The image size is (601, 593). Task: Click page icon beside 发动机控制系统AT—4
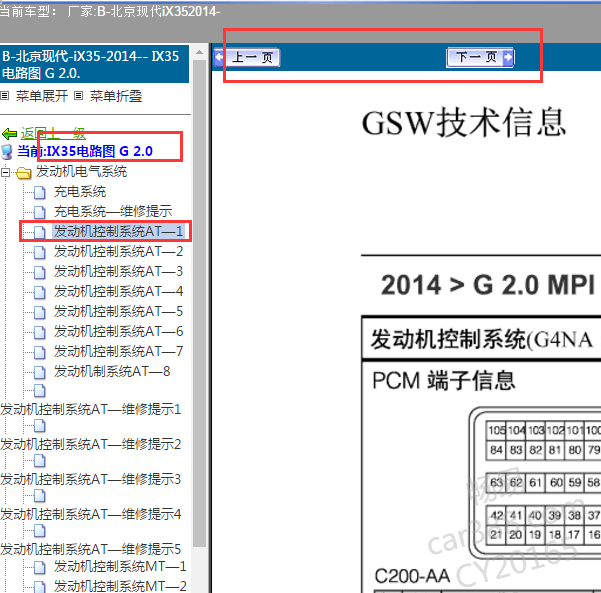tap(39, 292)
